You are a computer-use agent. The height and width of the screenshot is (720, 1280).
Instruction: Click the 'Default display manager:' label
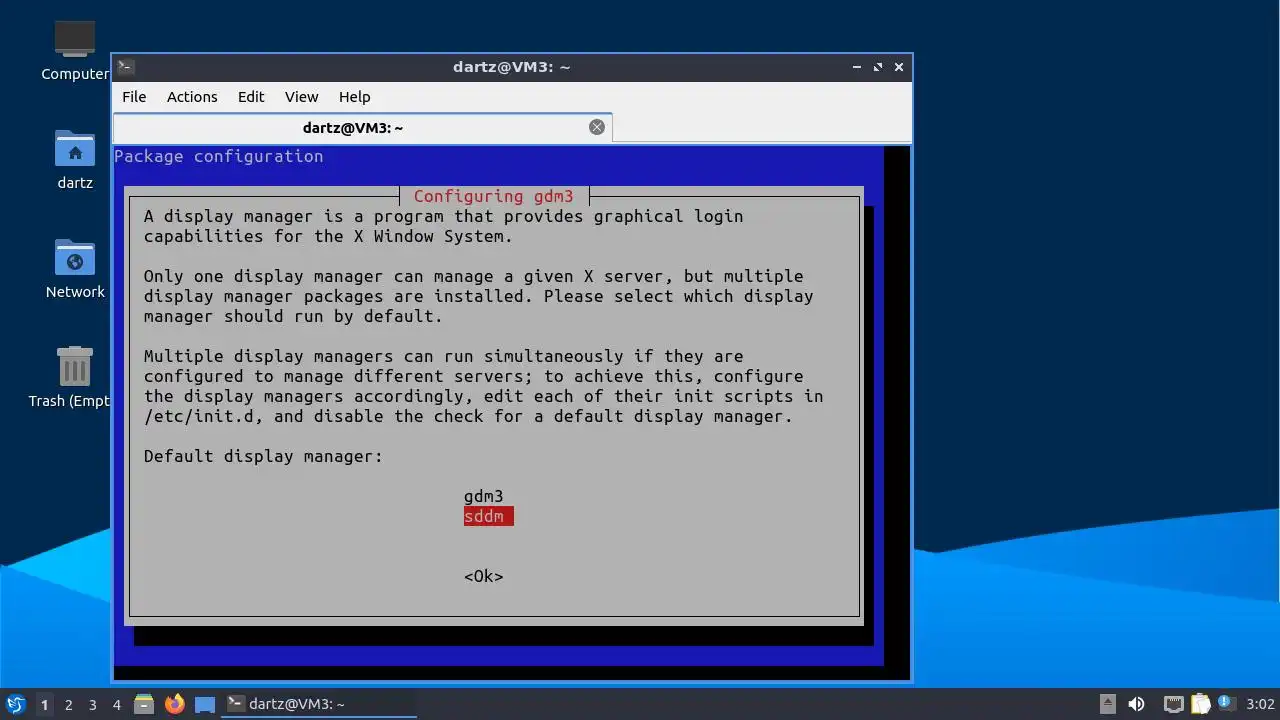263,456
